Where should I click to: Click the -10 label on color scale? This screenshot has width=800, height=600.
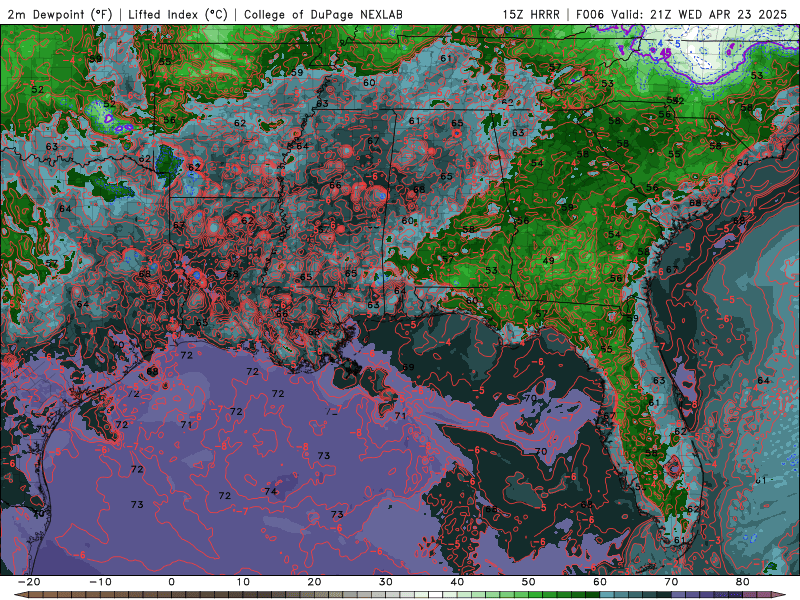[x=100, y=582]
